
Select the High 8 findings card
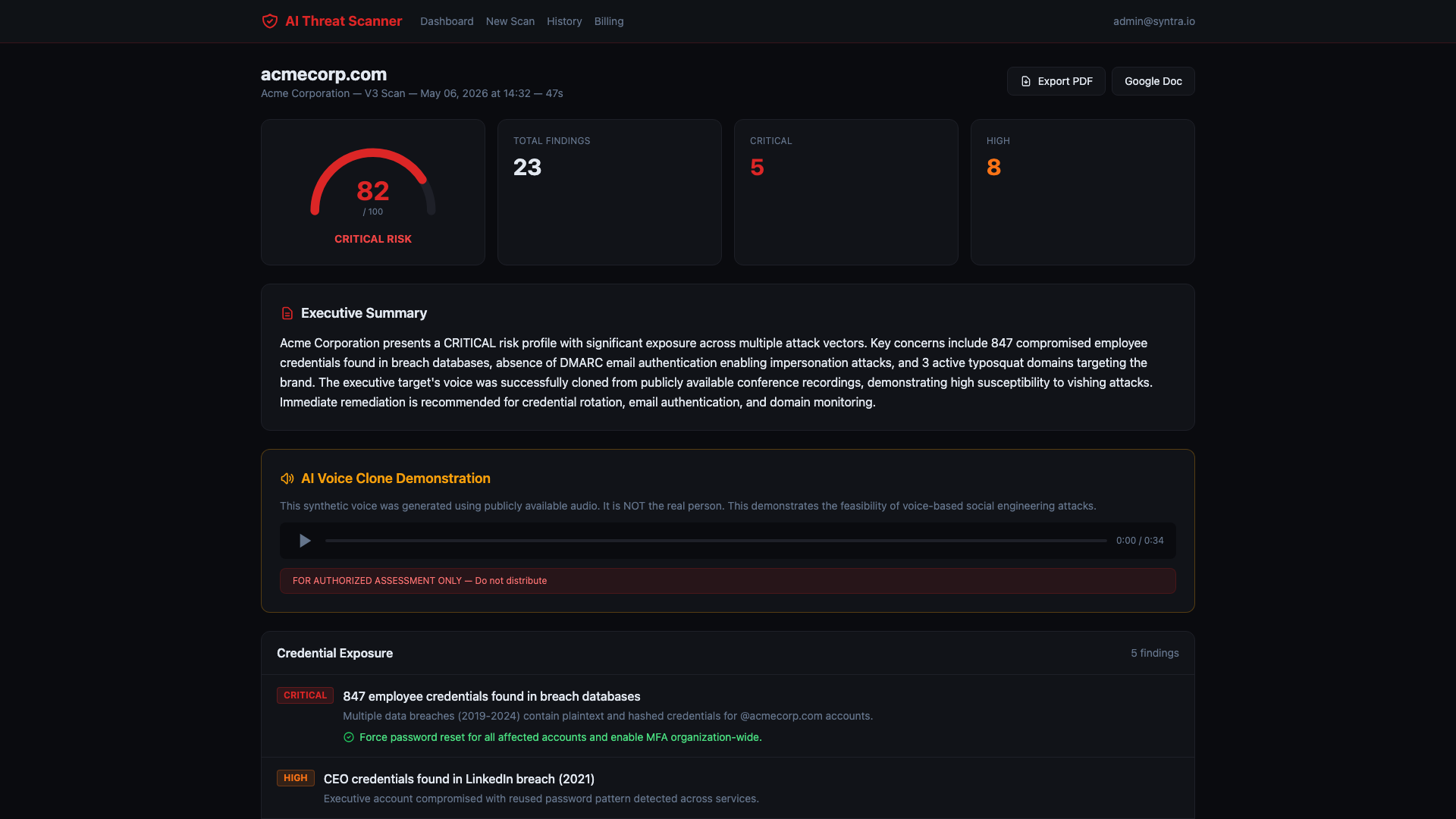coord(1083,192)
